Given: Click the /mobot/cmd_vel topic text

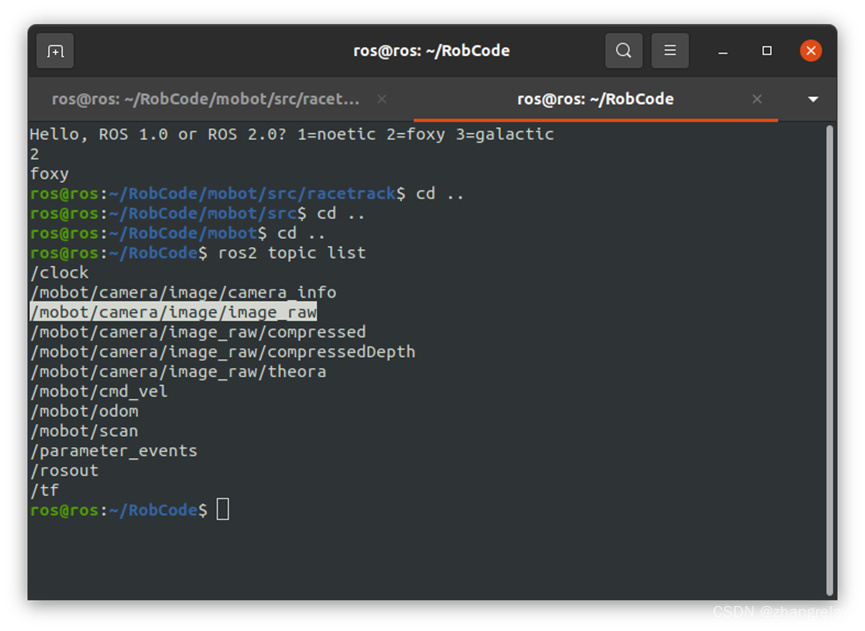Looking at the screenshot, I should tap(98, 391).
